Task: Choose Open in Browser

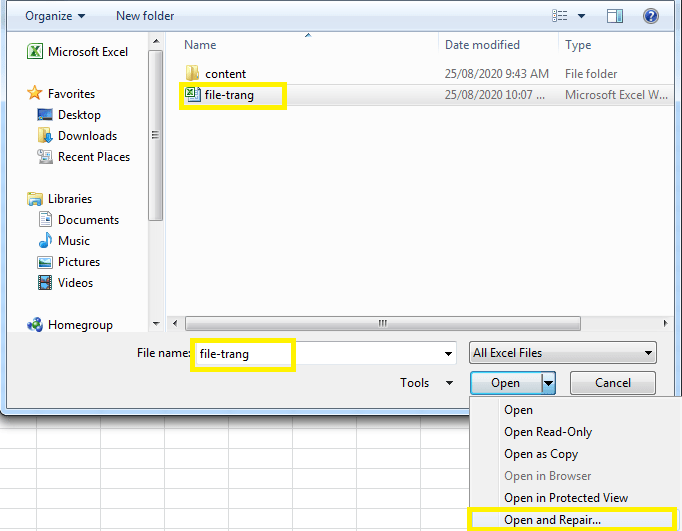Action: 548,476
